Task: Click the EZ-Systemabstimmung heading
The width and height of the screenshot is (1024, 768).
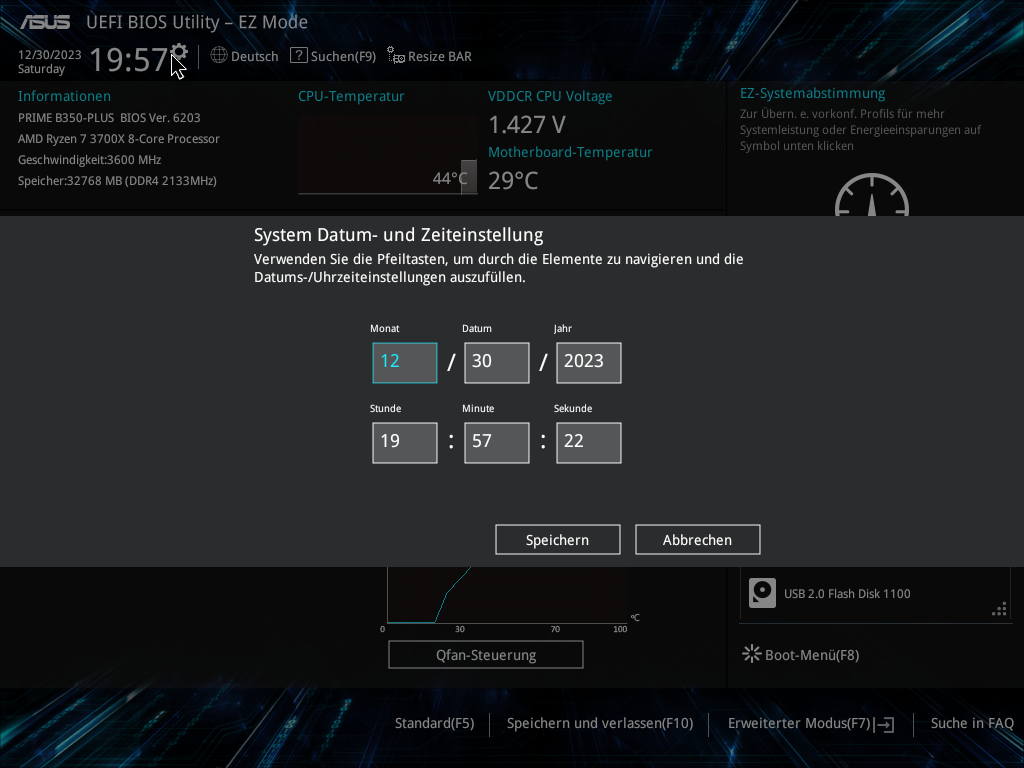Action: pyautogui.click(x=812, y=93)
